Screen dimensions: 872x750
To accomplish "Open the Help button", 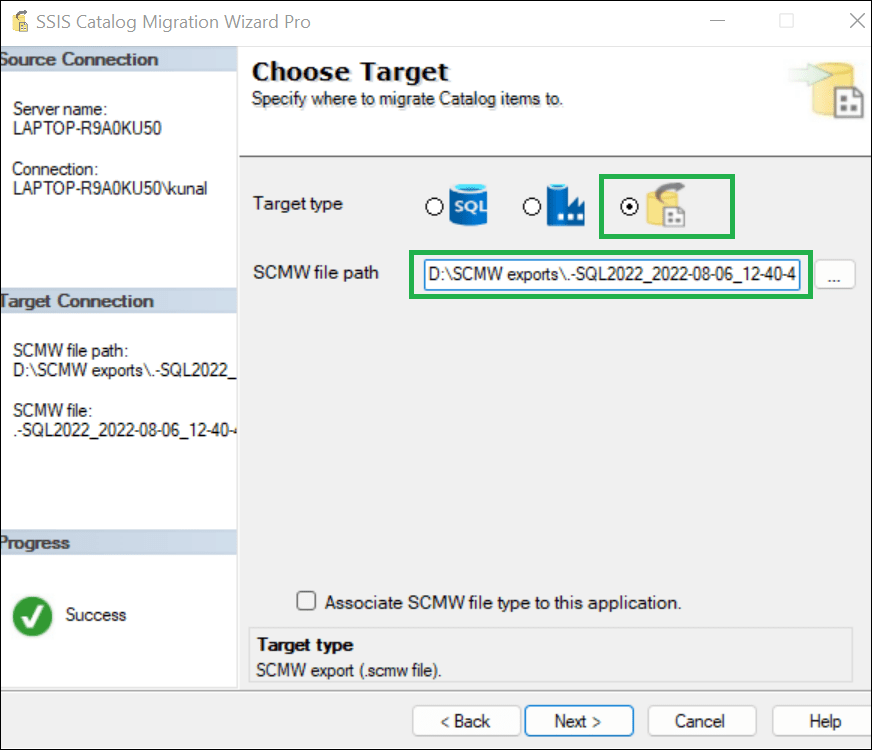I will (824, 721).
